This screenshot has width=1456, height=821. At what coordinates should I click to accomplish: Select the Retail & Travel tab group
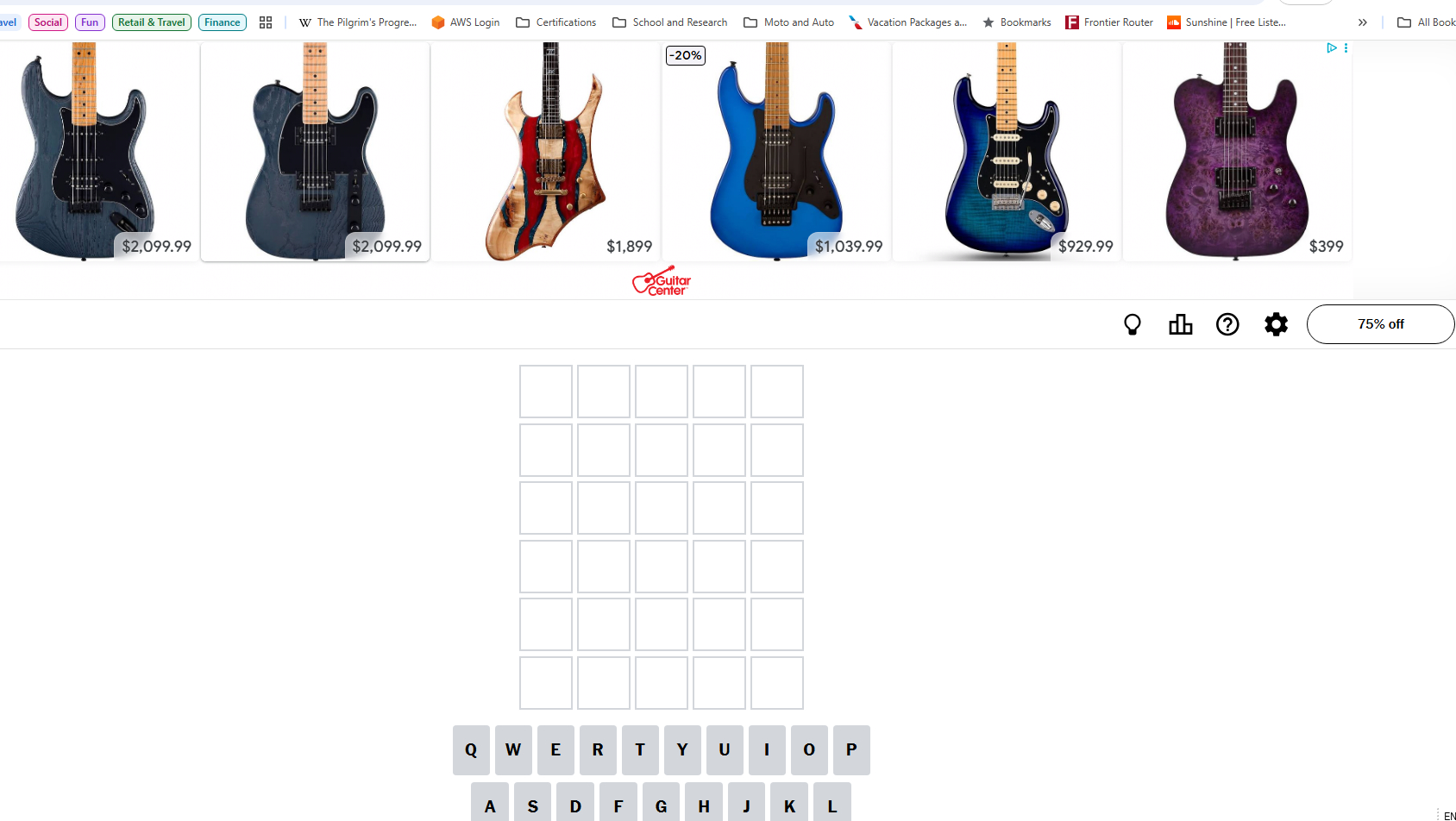[x=152, y=22]
